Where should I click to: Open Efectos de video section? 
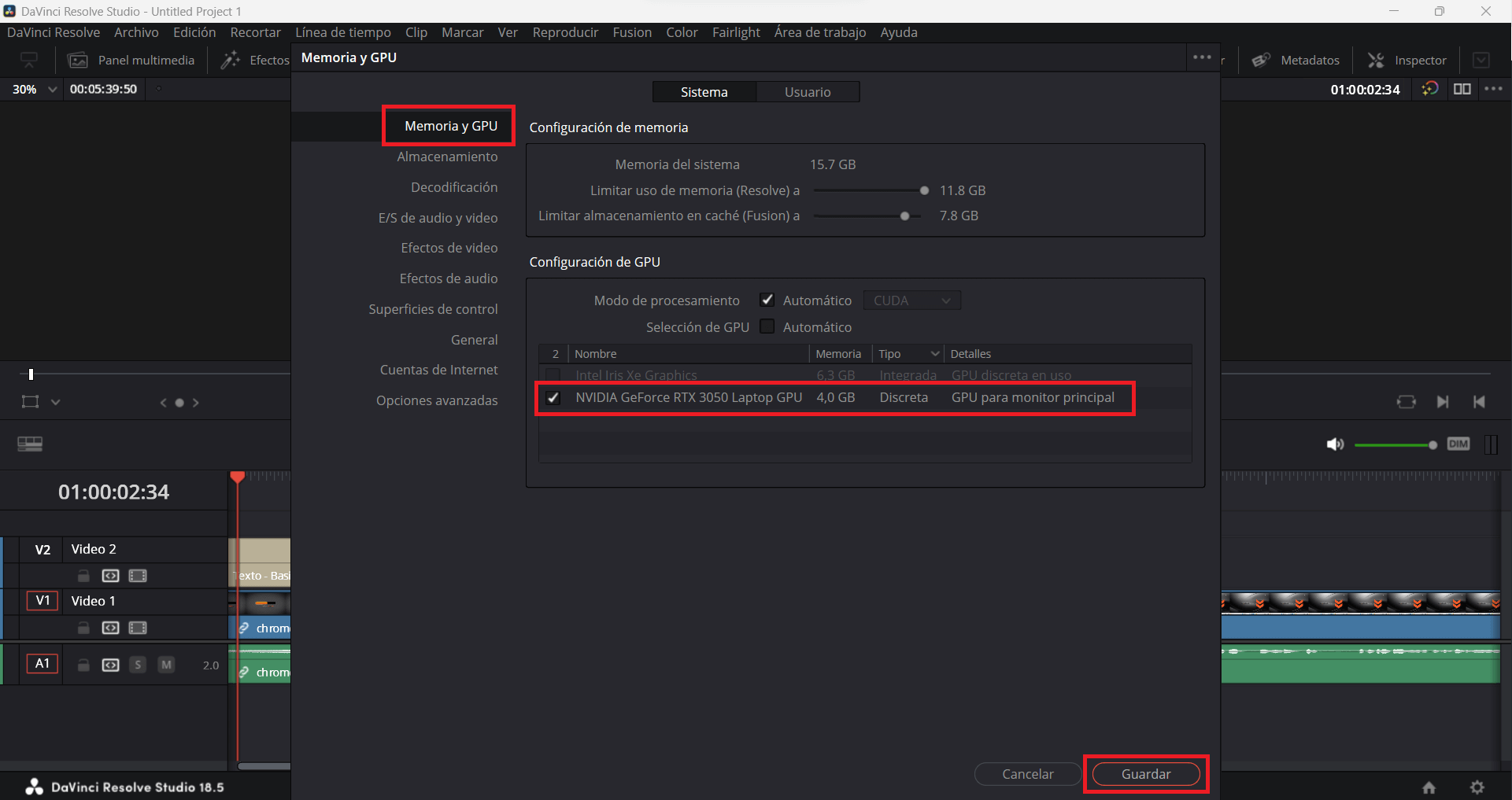449,248
